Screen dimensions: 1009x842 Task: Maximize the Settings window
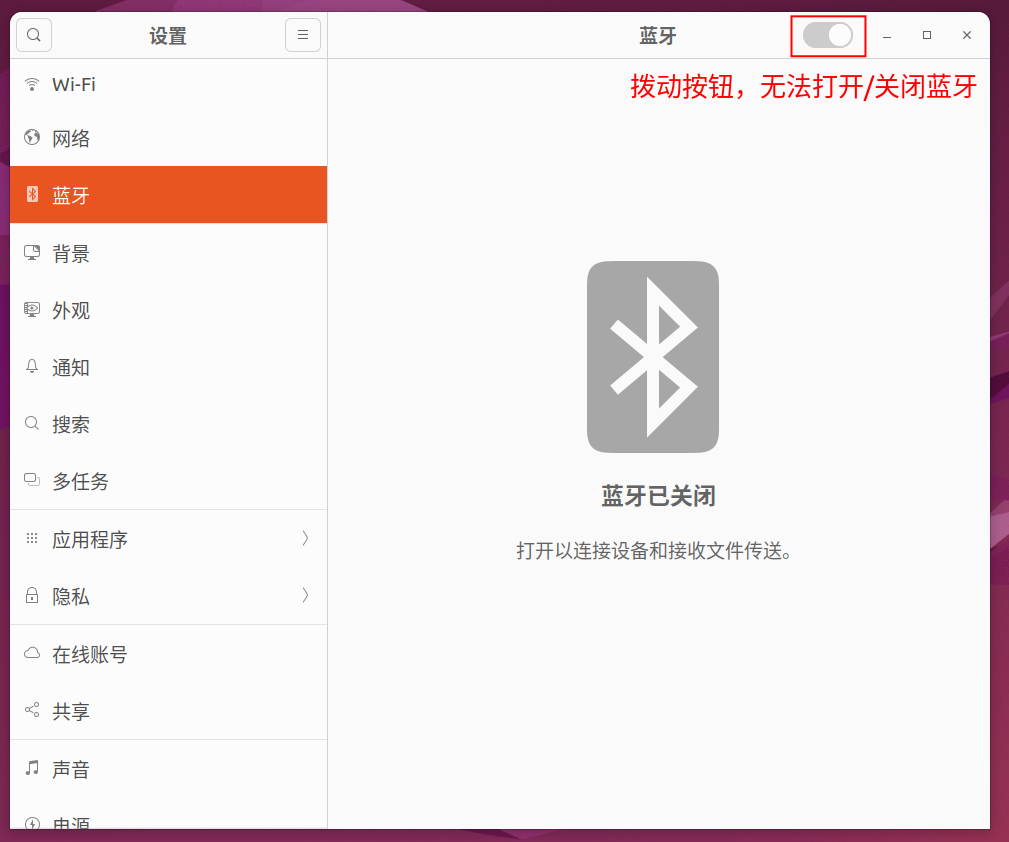pyautogui.click(x=926, y=34)
